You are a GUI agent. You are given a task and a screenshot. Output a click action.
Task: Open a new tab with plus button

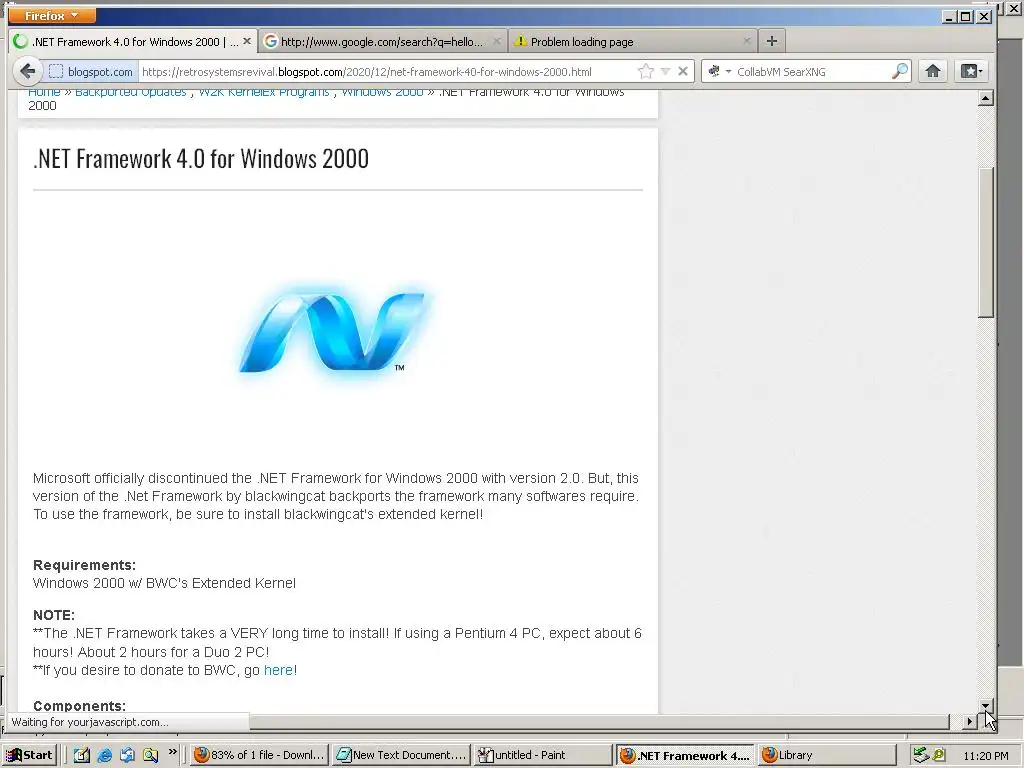pos(771,41)
